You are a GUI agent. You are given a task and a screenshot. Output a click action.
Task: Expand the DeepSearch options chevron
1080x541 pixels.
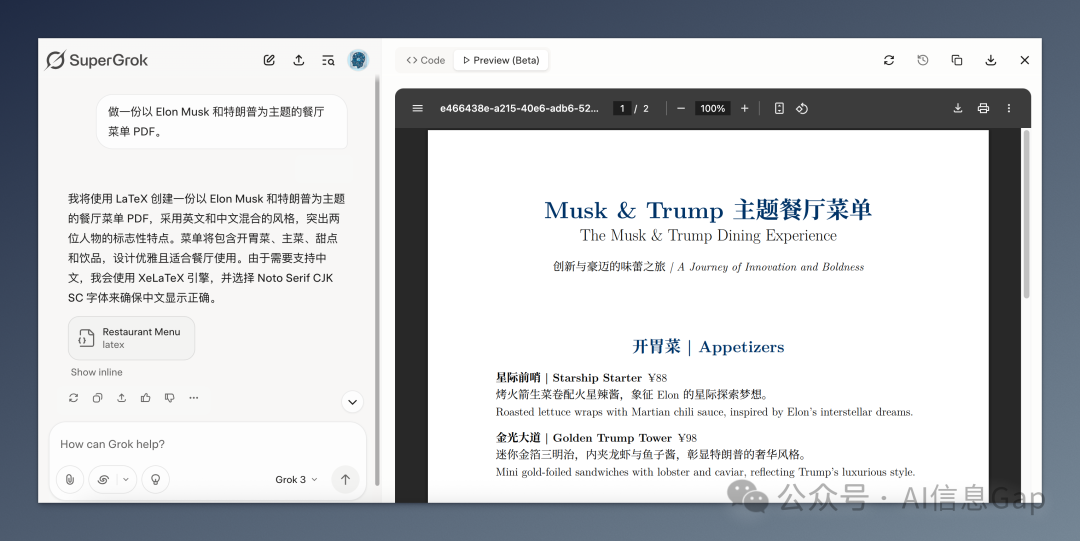(126, 480)
